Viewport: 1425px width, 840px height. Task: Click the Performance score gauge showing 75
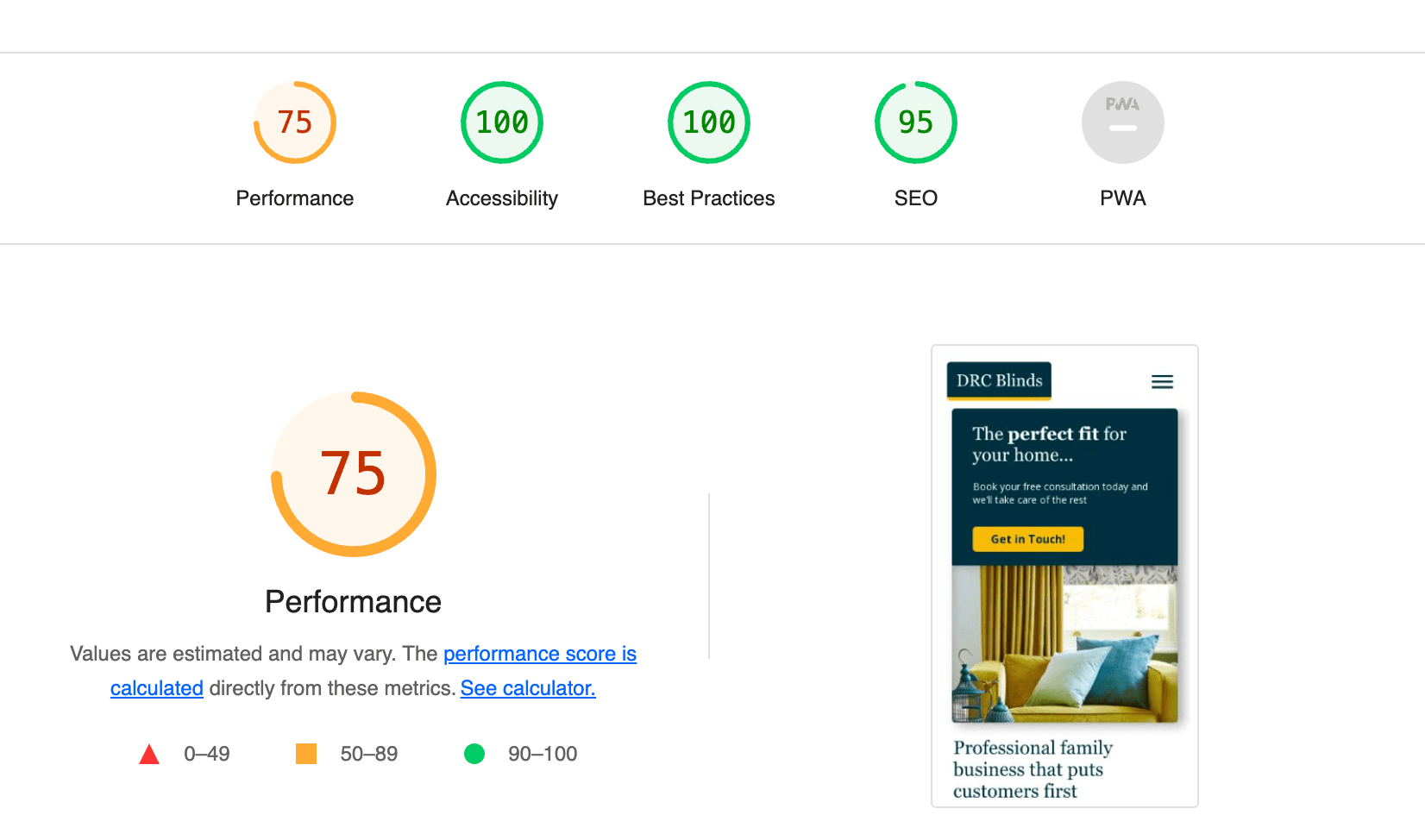point(295,122)
